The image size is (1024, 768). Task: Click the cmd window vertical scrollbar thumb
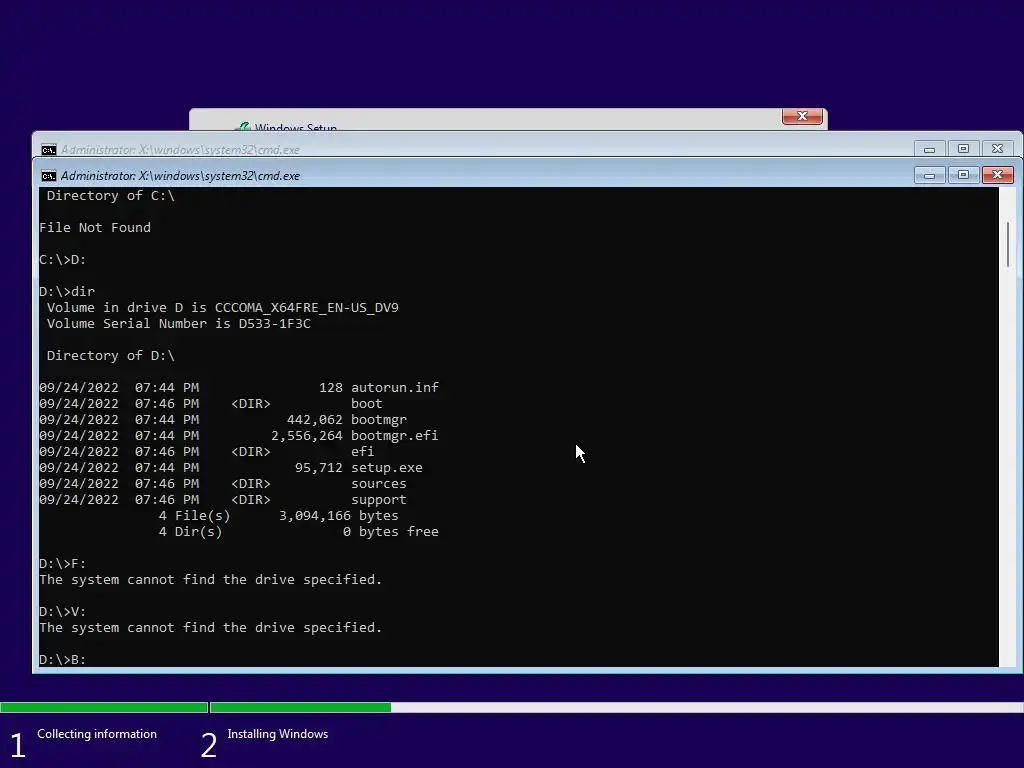[x=1008, y=244]
